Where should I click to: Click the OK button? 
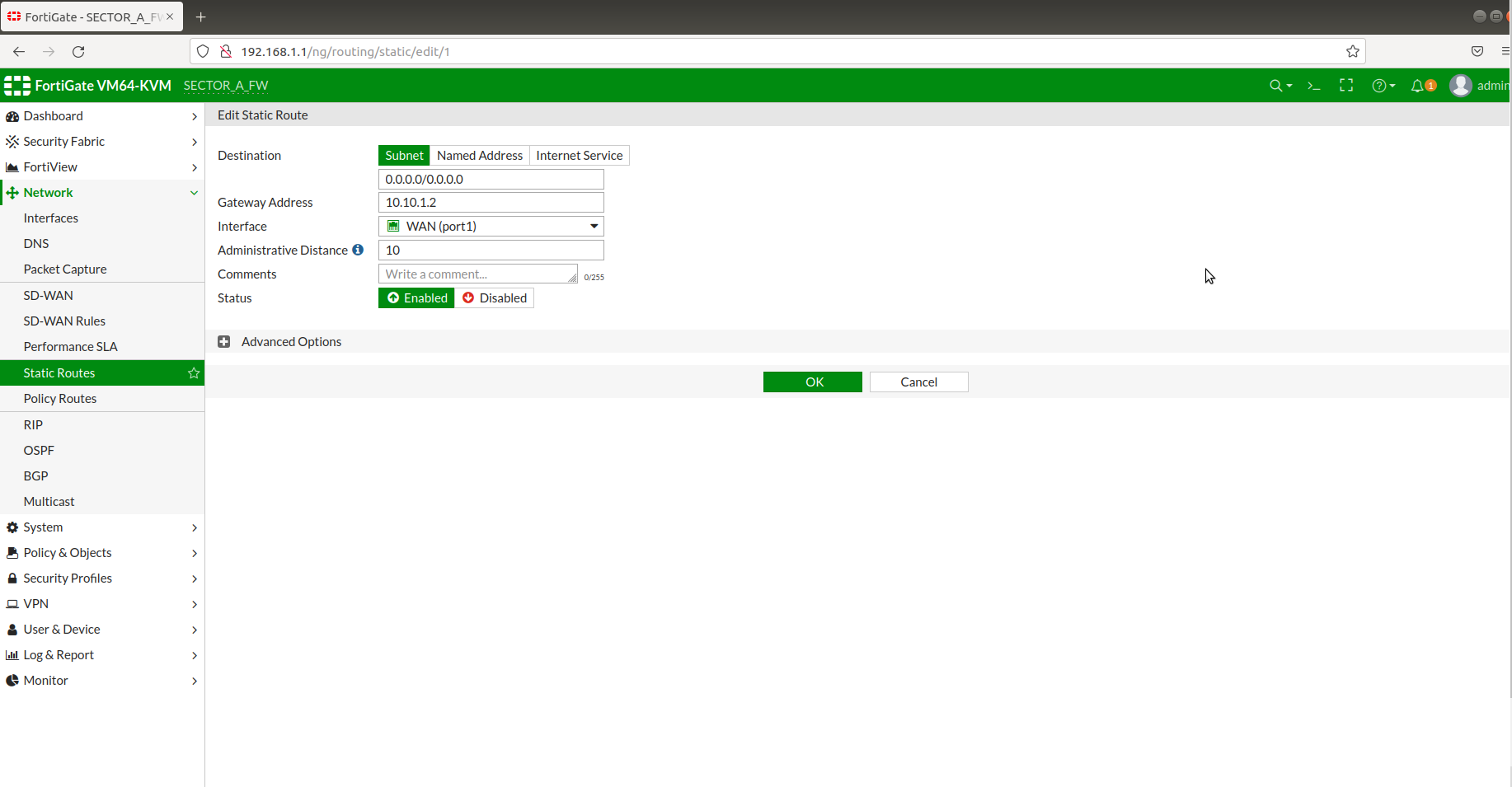click(812, 382)
